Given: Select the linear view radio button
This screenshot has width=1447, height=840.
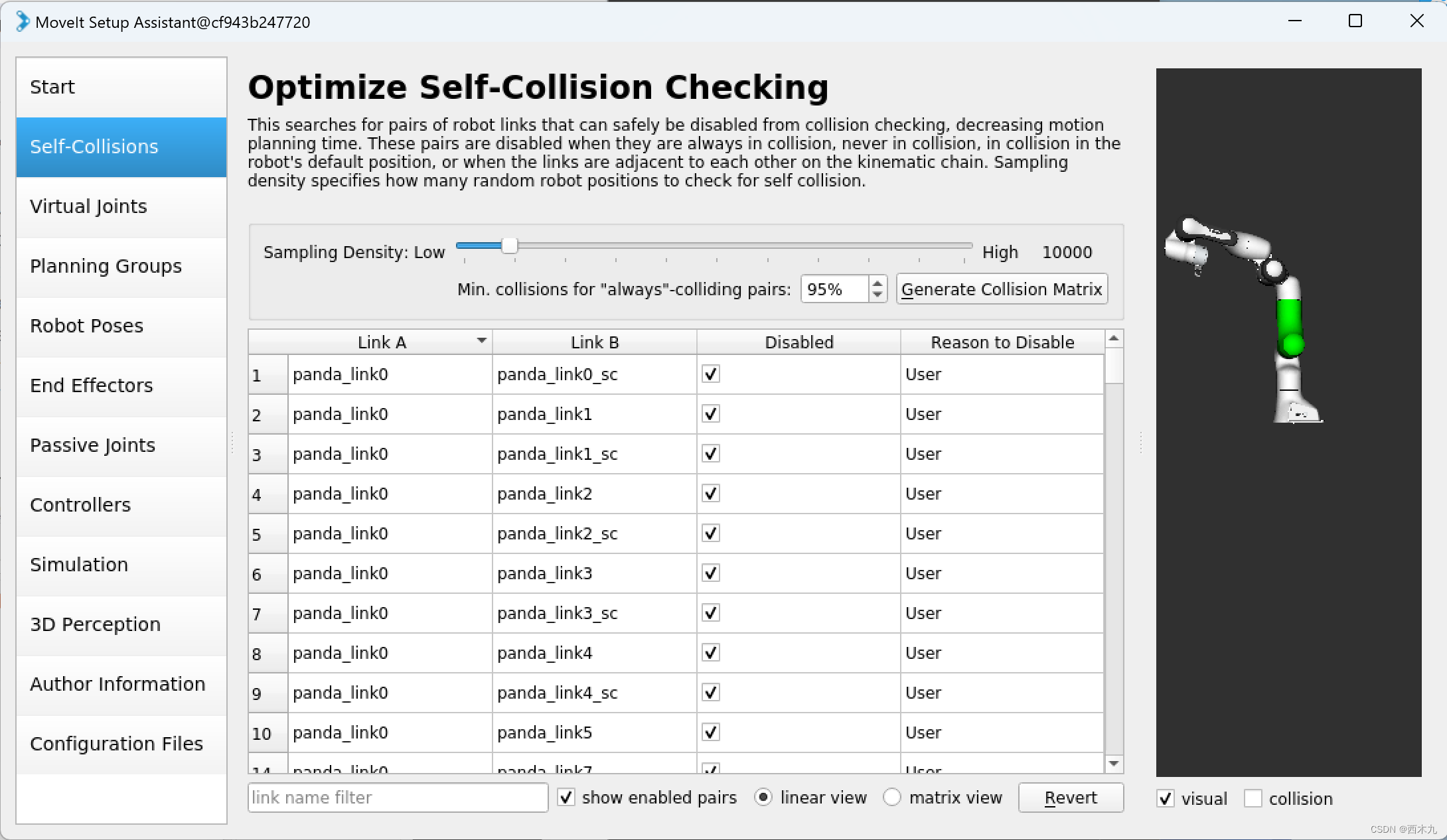Looking at the screenshot, I should click(x=763, y=798).
